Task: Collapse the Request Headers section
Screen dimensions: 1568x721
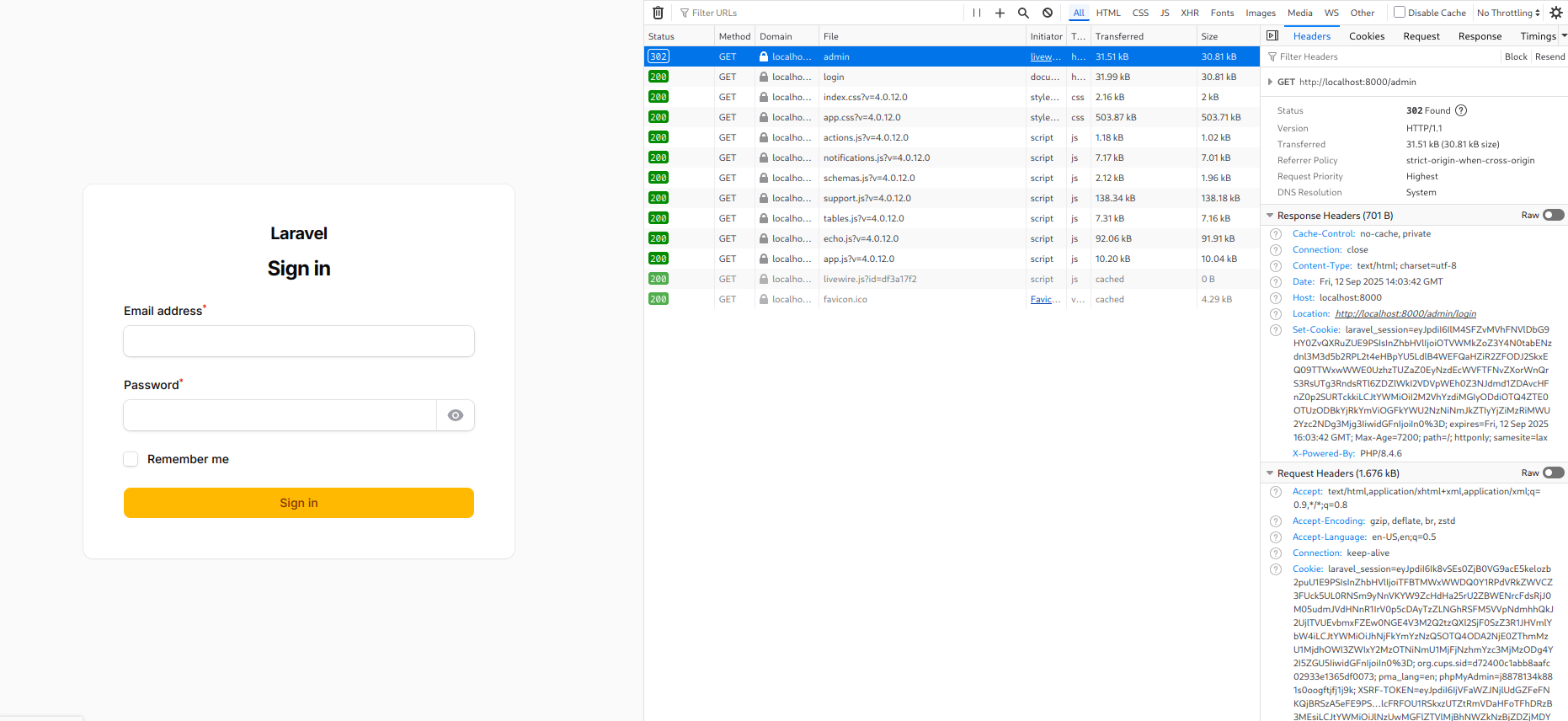Action: click(x=1270, y=473)
